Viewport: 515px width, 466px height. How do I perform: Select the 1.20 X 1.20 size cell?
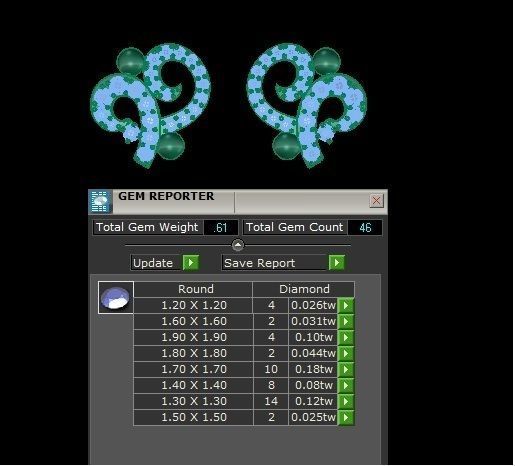[x=193, y=305]
